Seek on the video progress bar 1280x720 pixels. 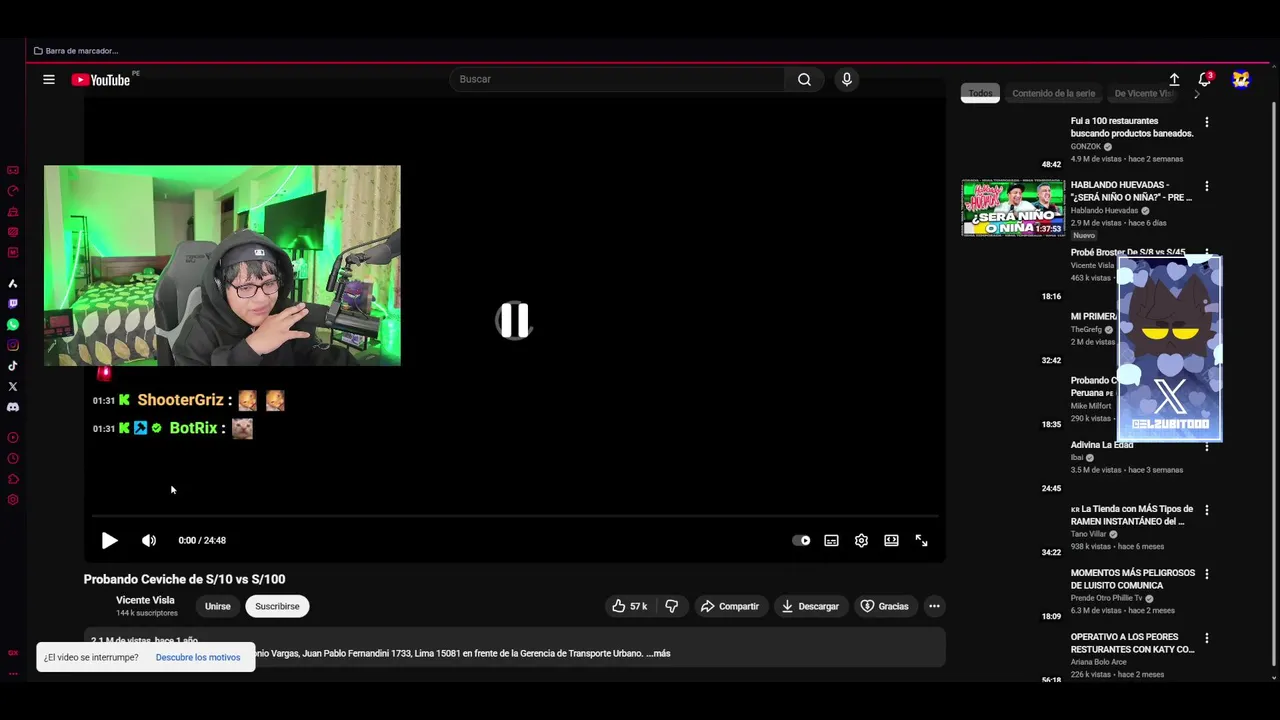click(514, 516)
